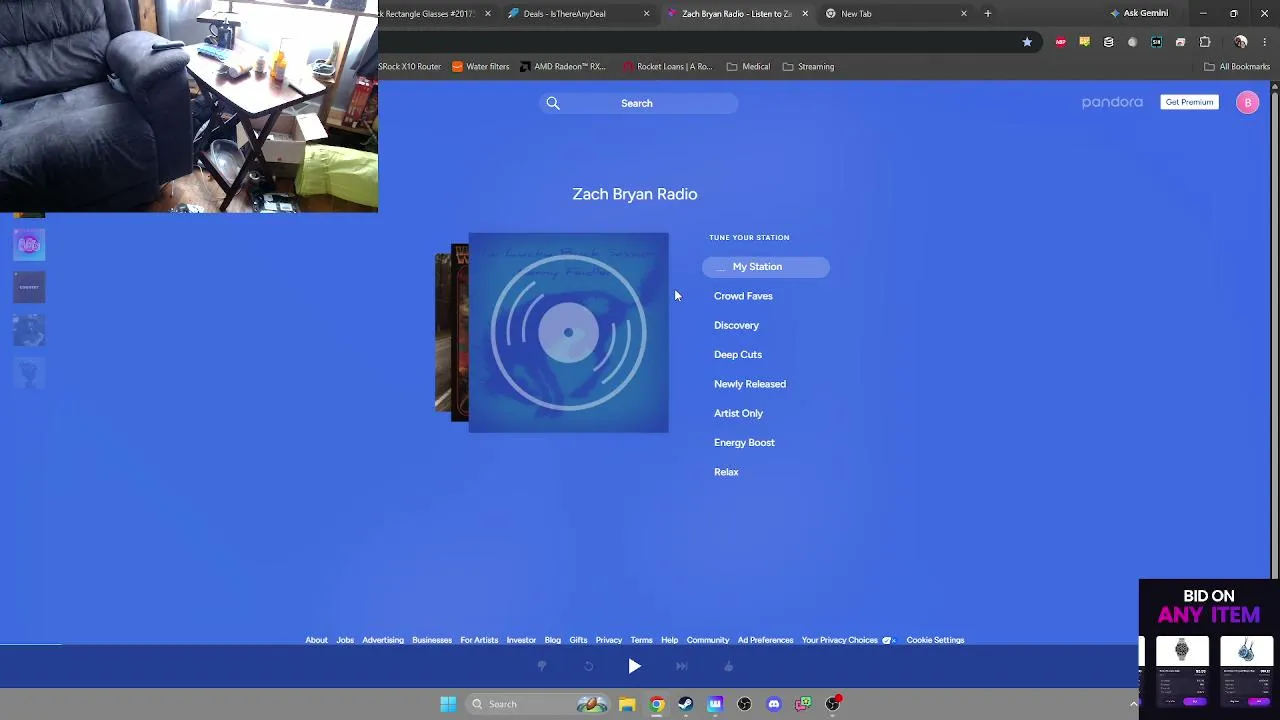Screen dimensions: 1280x720
Task: Open Cookie Settings in the footer
Action: 935,640
